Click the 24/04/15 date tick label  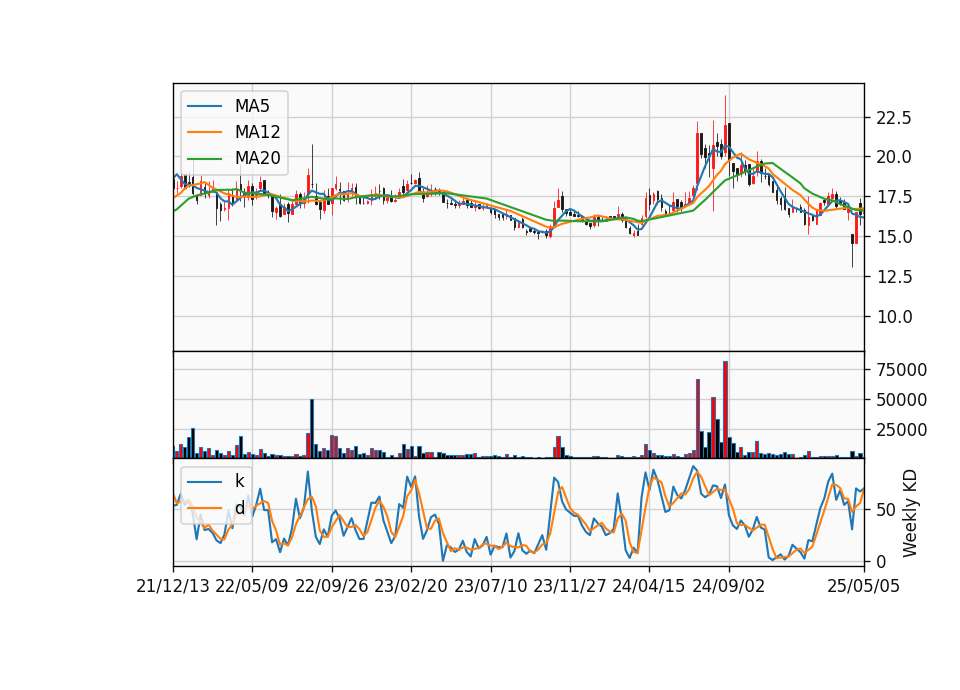click(x=649, y=586)
